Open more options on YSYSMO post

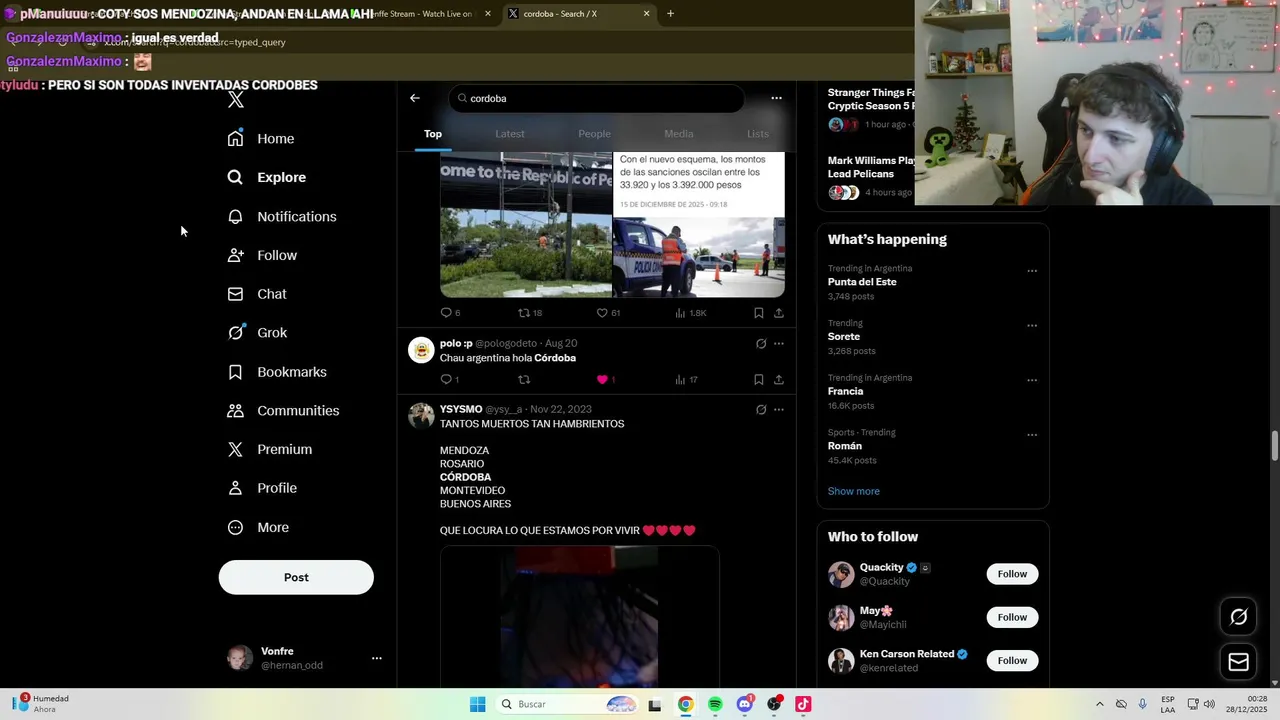pos(779,410)
